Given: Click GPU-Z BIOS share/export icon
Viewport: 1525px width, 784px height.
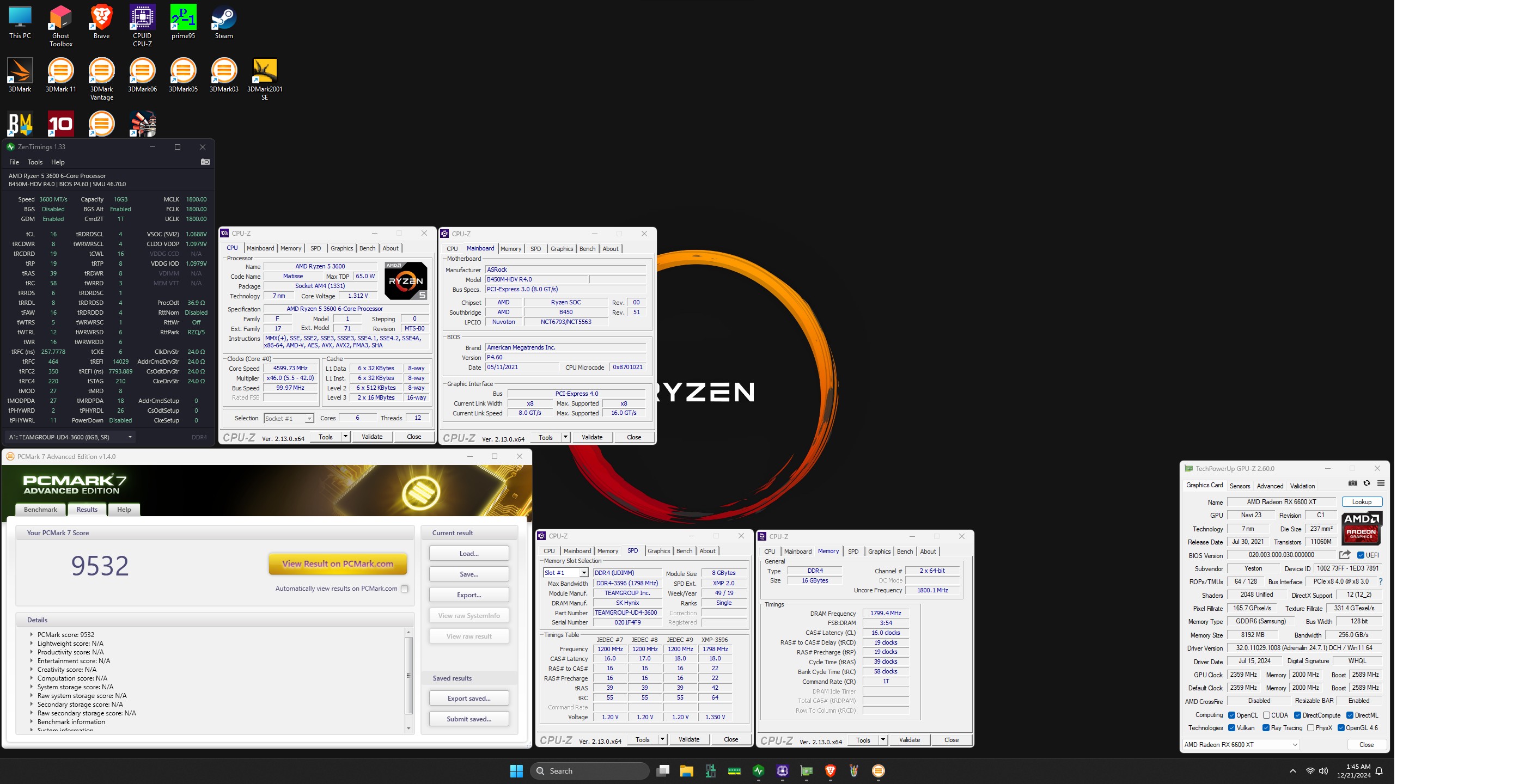Looking at the screenshot, I should point(1344,555).
